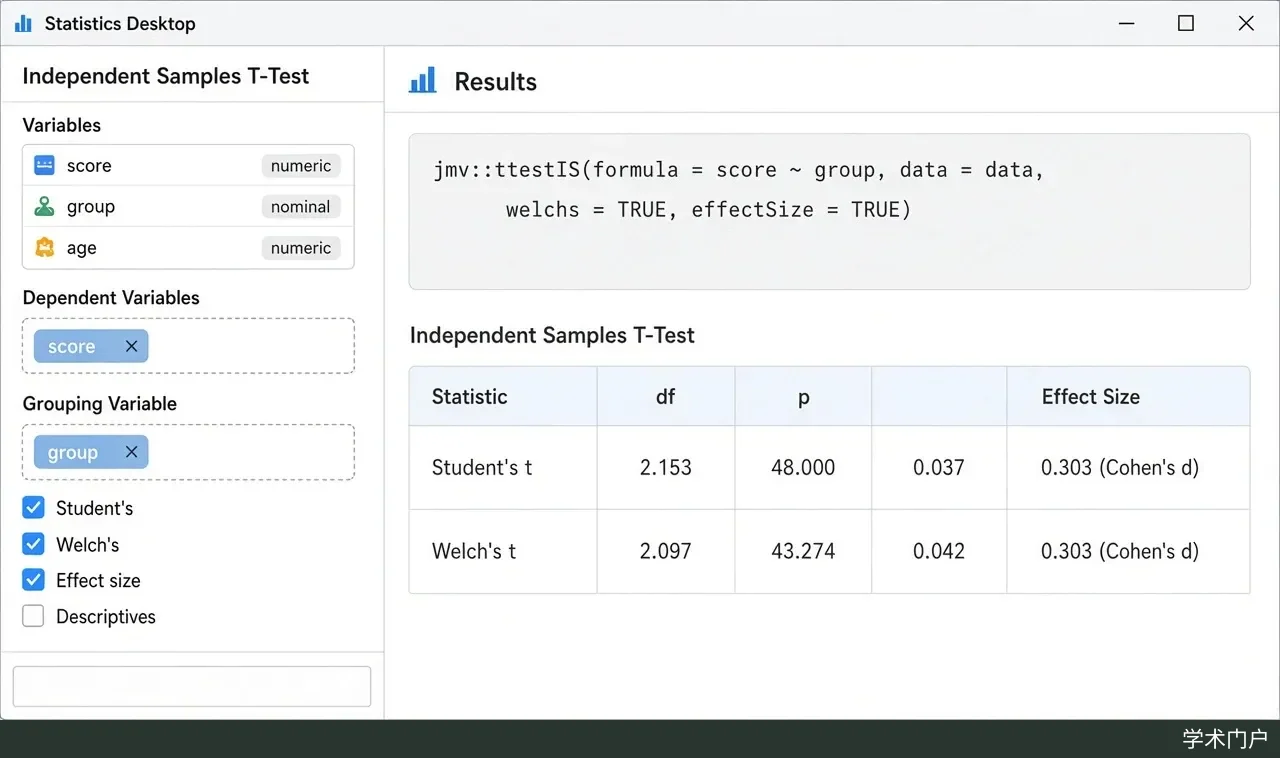
Task: Click the Results bar chart icon
Action: click(423, 81)
